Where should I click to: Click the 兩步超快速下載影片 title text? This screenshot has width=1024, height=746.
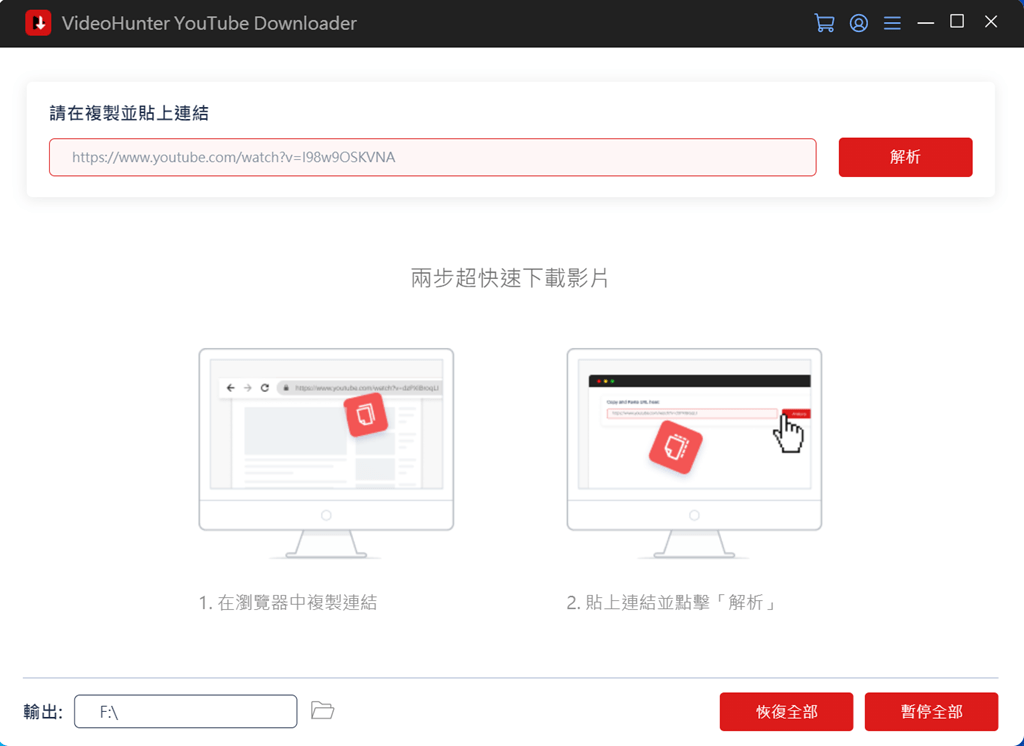(511, 279)
